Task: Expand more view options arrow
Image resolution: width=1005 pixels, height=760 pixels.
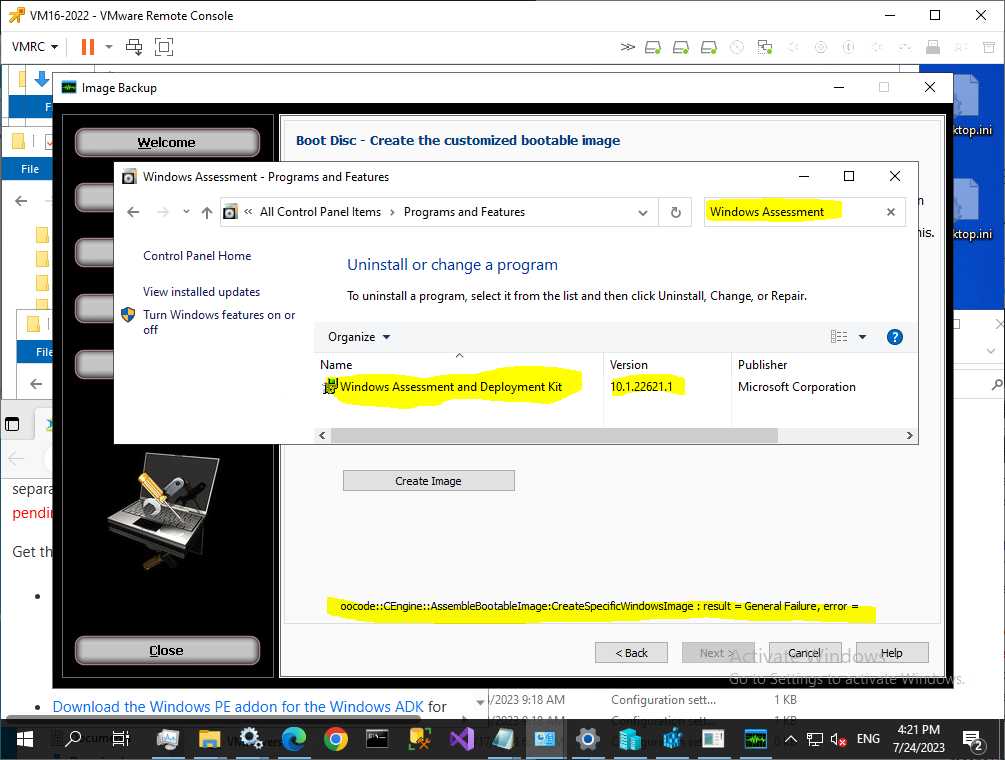Action: click(863, 337)
